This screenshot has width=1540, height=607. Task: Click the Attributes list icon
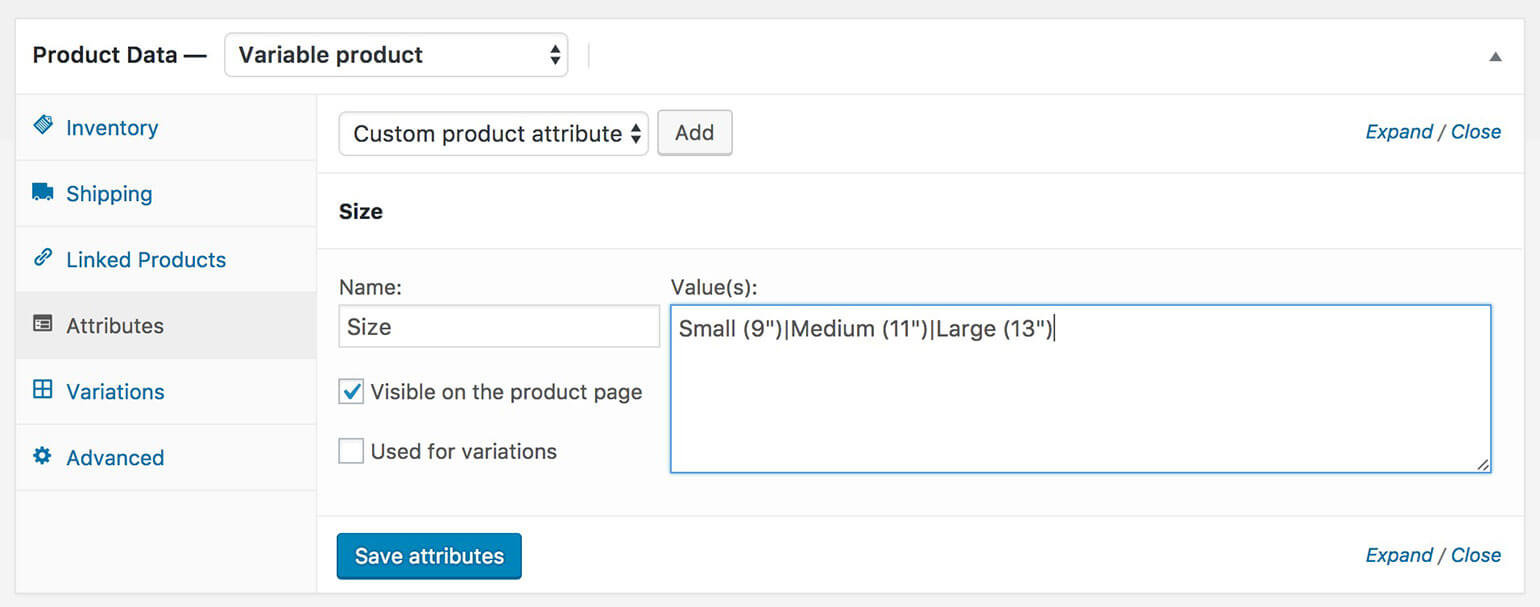tap(42, 324)
